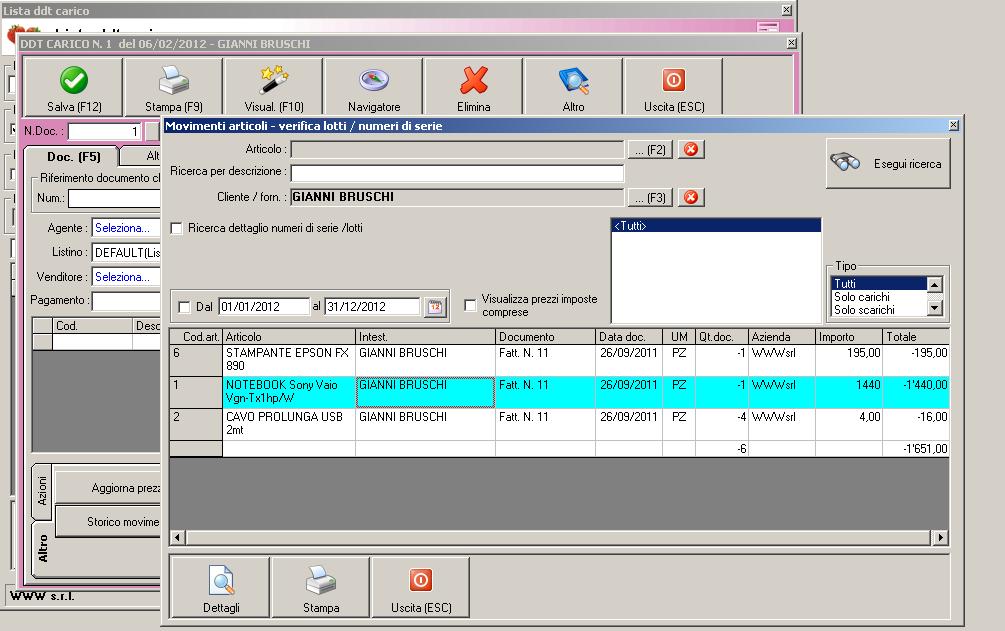Browse articles with the ... (F2) button

click(x=650, y=149)
